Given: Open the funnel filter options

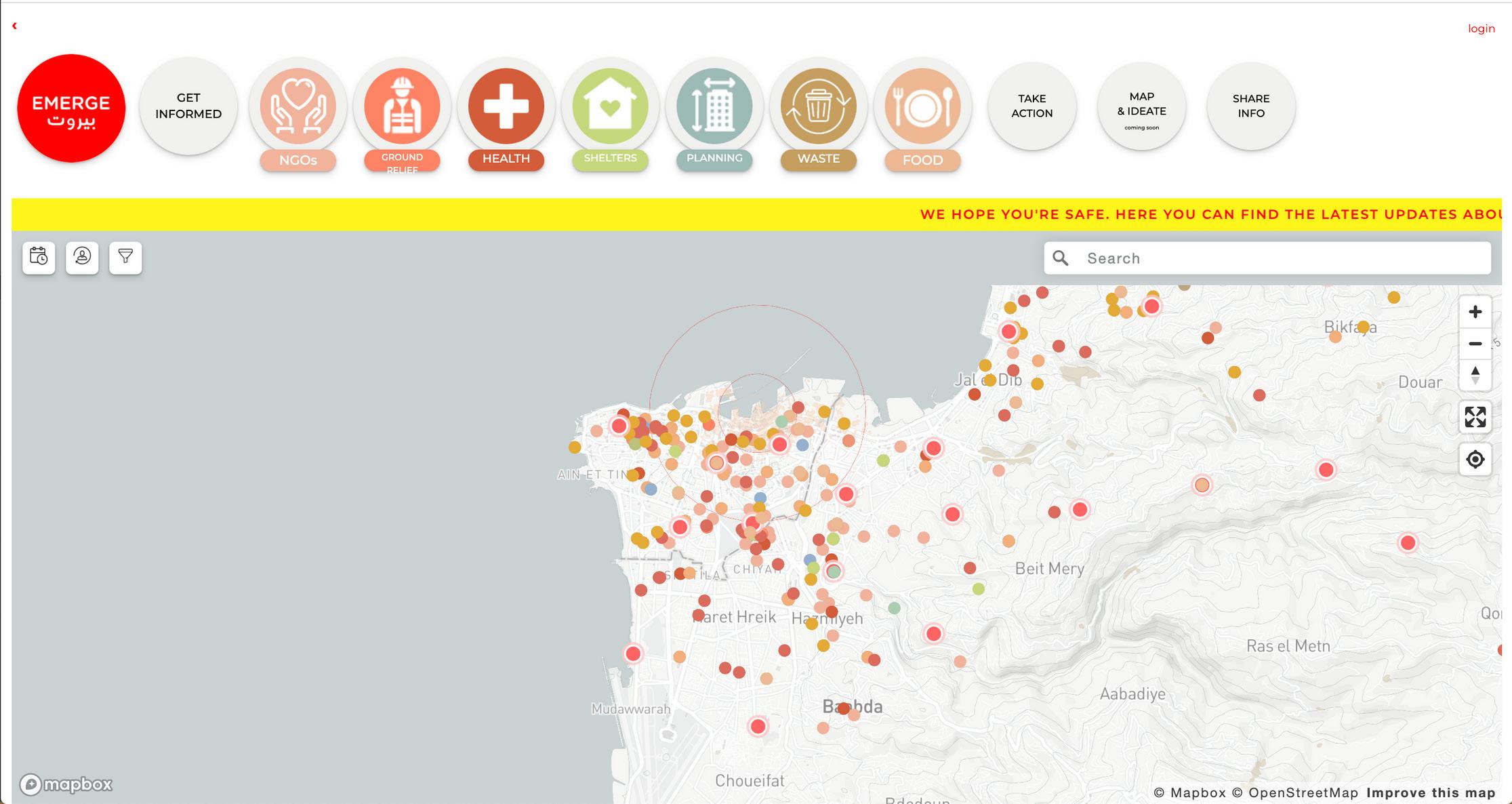Looking at the screenshot, I should click(125, 258).
